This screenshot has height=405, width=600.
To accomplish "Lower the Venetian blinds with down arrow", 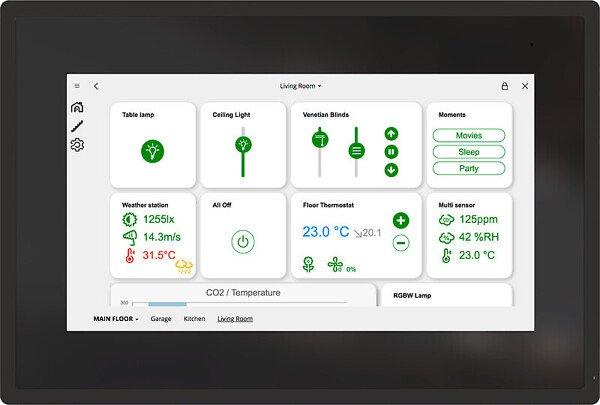I will (391, 169).
